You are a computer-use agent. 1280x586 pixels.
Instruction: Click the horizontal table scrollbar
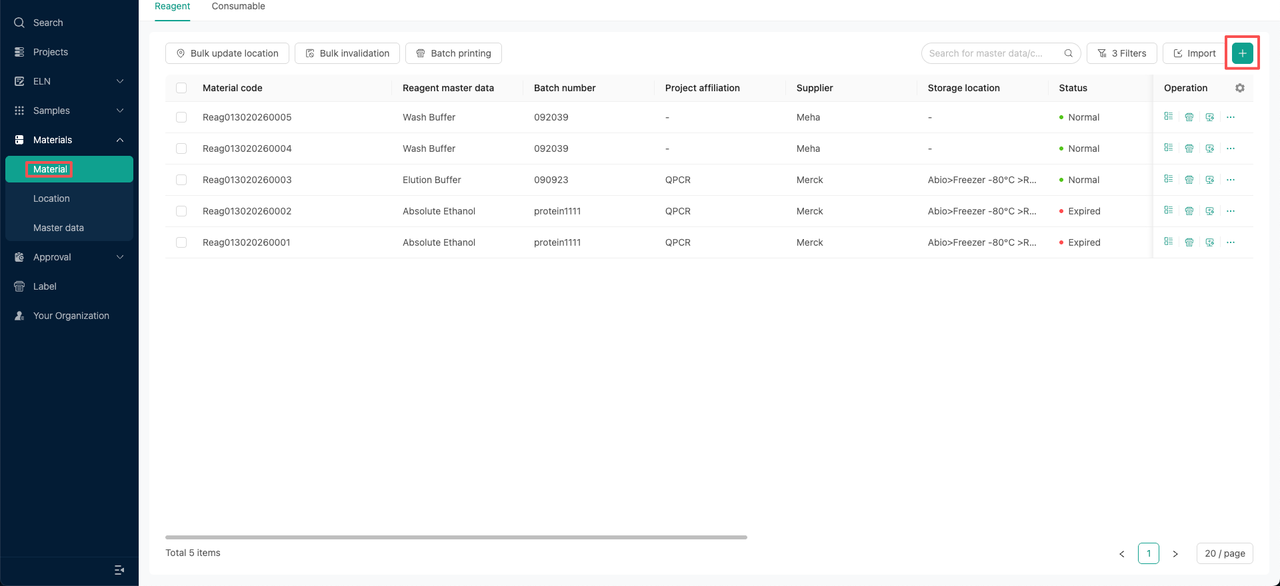(x=456, y=537)
